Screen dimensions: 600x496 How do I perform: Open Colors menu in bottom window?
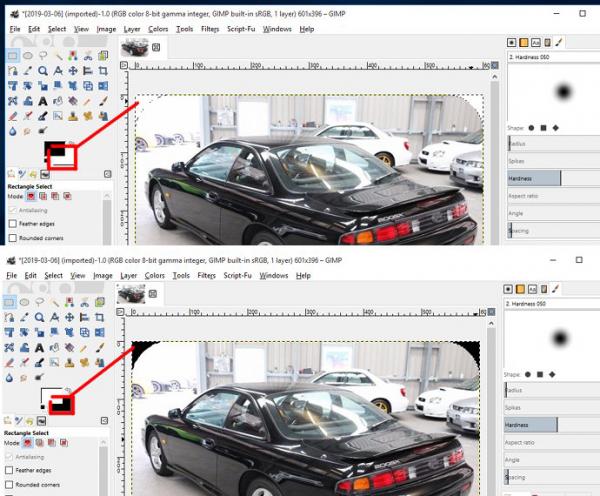[x=155, y=276]
